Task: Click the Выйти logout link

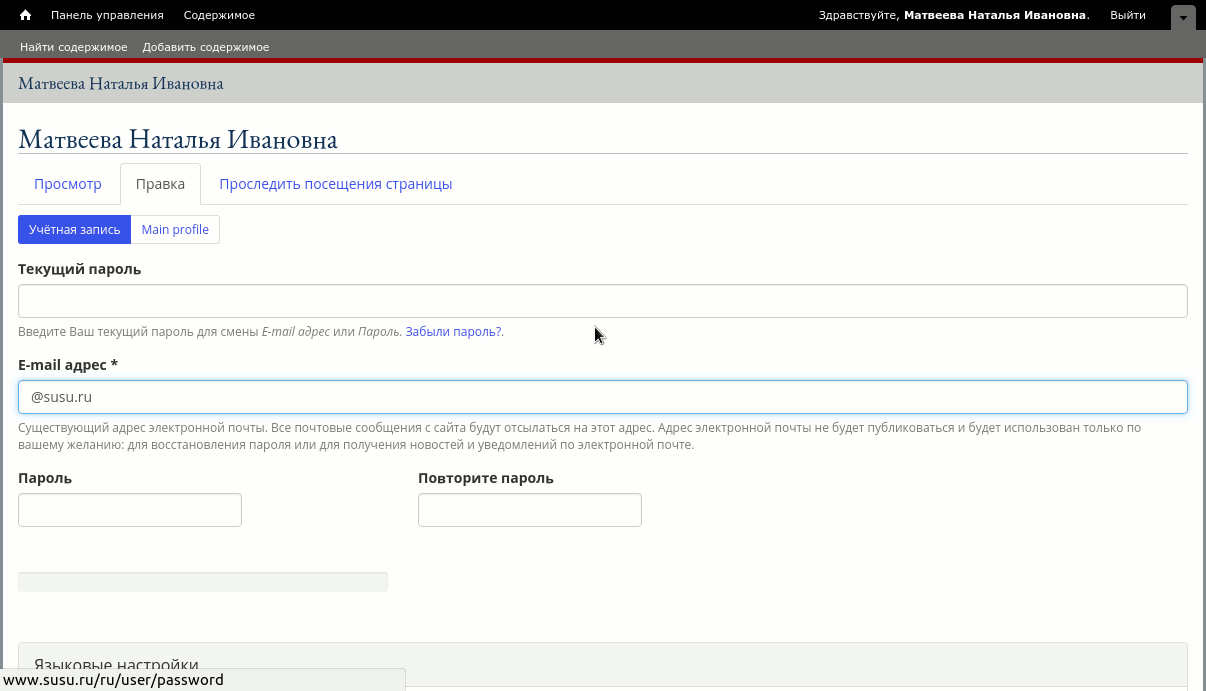Action: (x=1127, y=15)
